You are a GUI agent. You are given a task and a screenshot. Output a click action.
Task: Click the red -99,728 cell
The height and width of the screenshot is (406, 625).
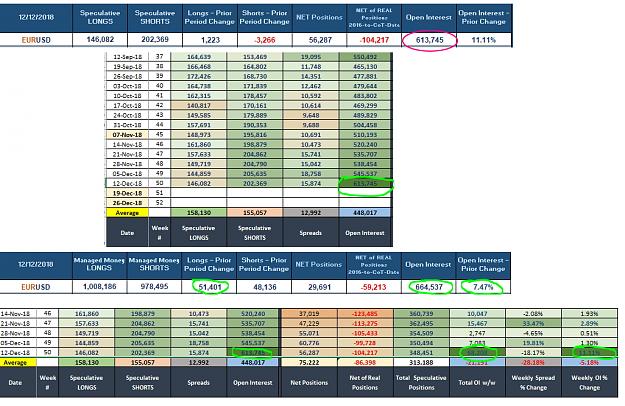tap(365, 343)
